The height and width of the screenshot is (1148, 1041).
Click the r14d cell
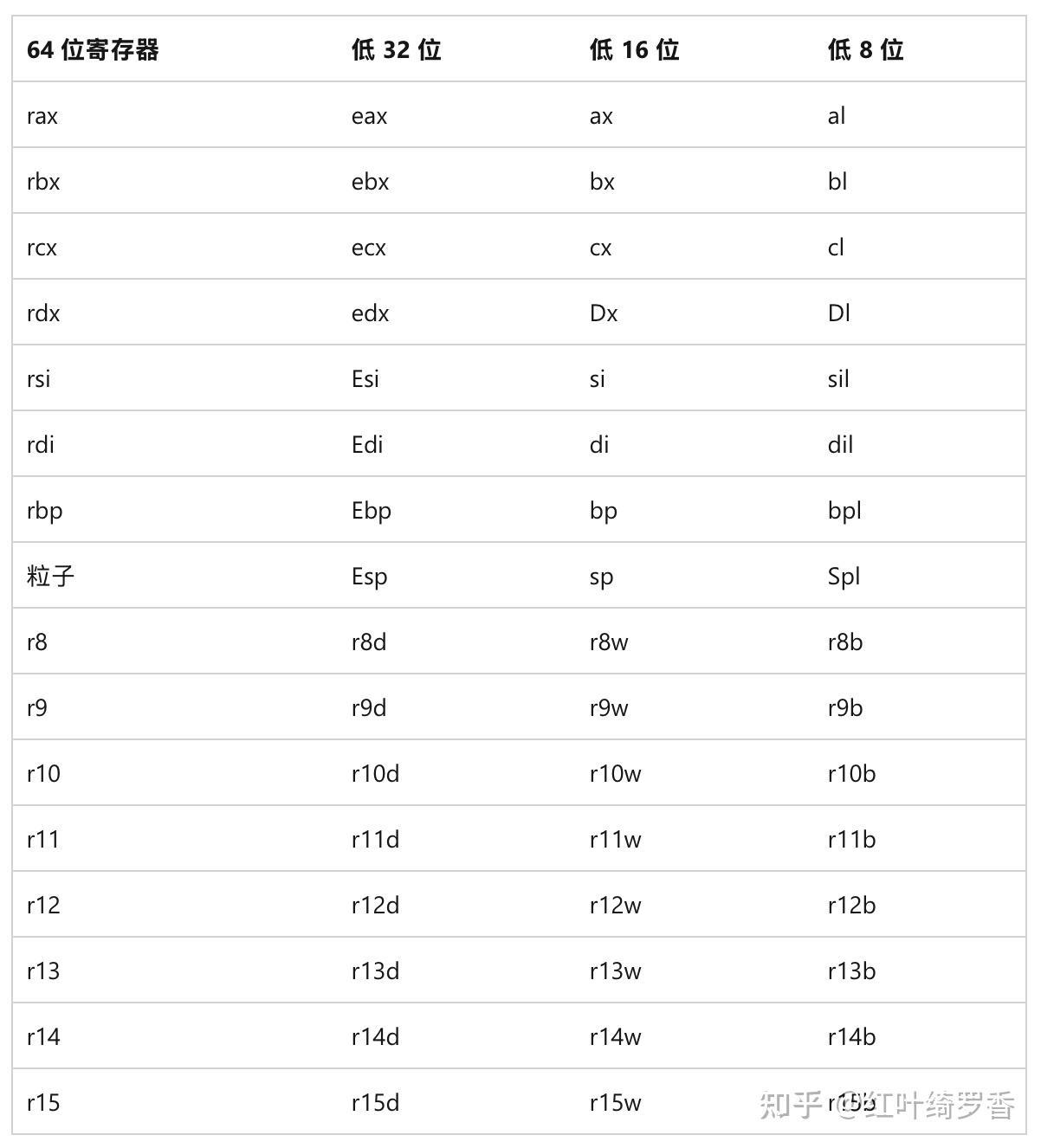point(375,1037)
